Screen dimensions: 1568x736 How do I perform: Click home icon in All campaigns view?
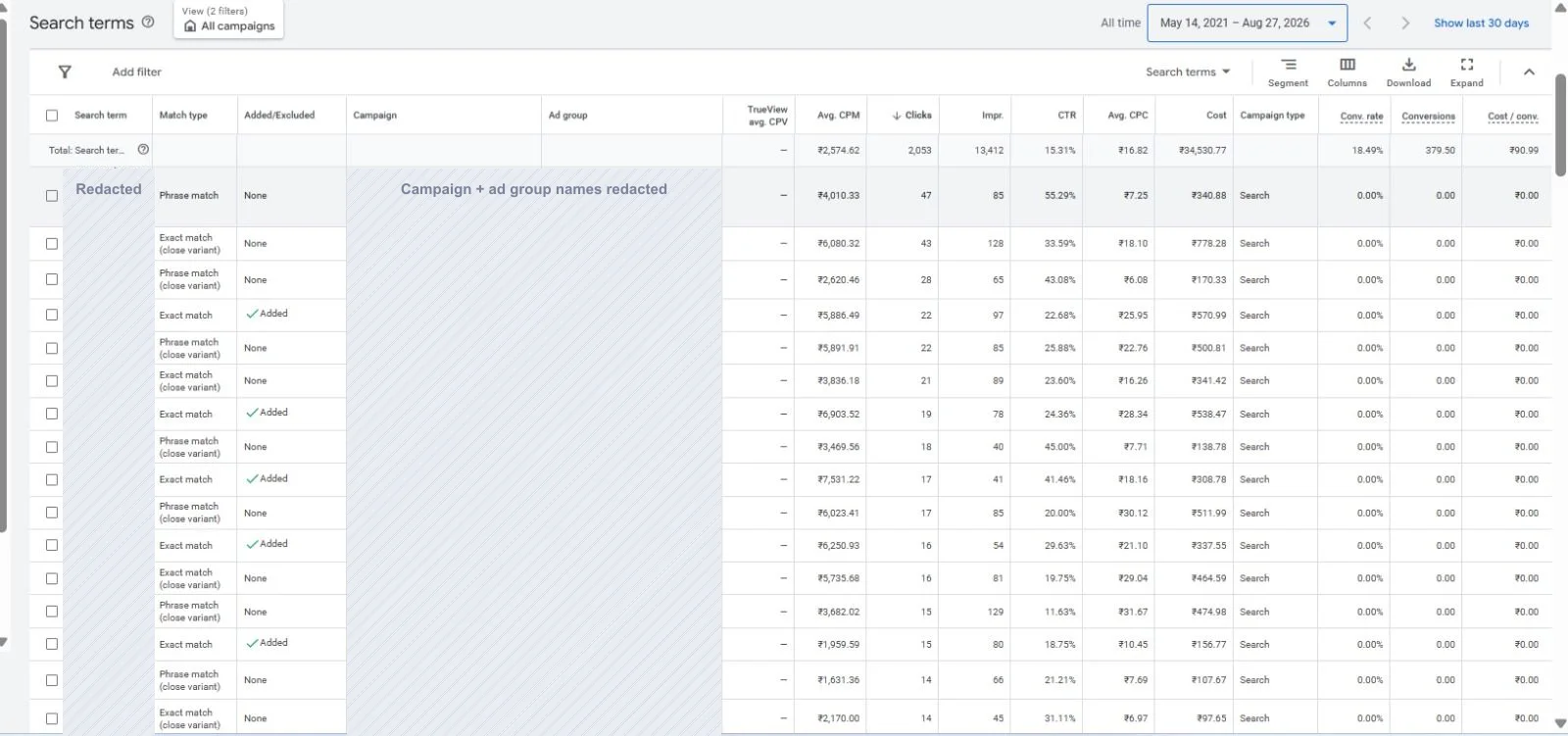click(x=190, y=26)
